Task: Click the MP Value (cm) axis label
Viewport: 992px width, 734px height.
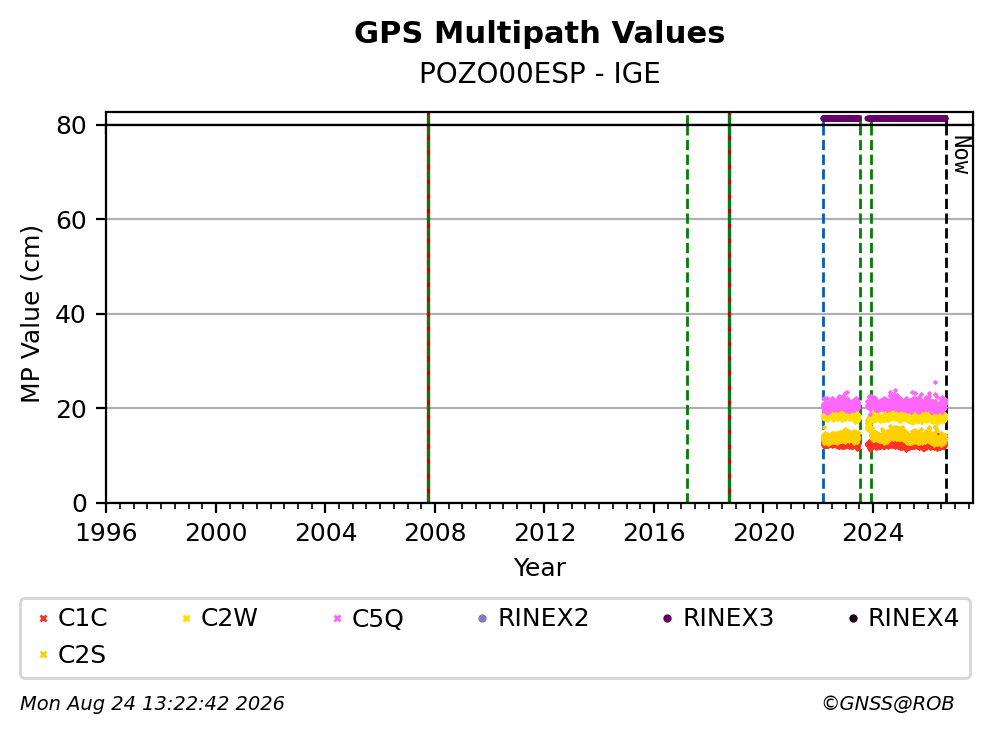Action: coord(30,314)
